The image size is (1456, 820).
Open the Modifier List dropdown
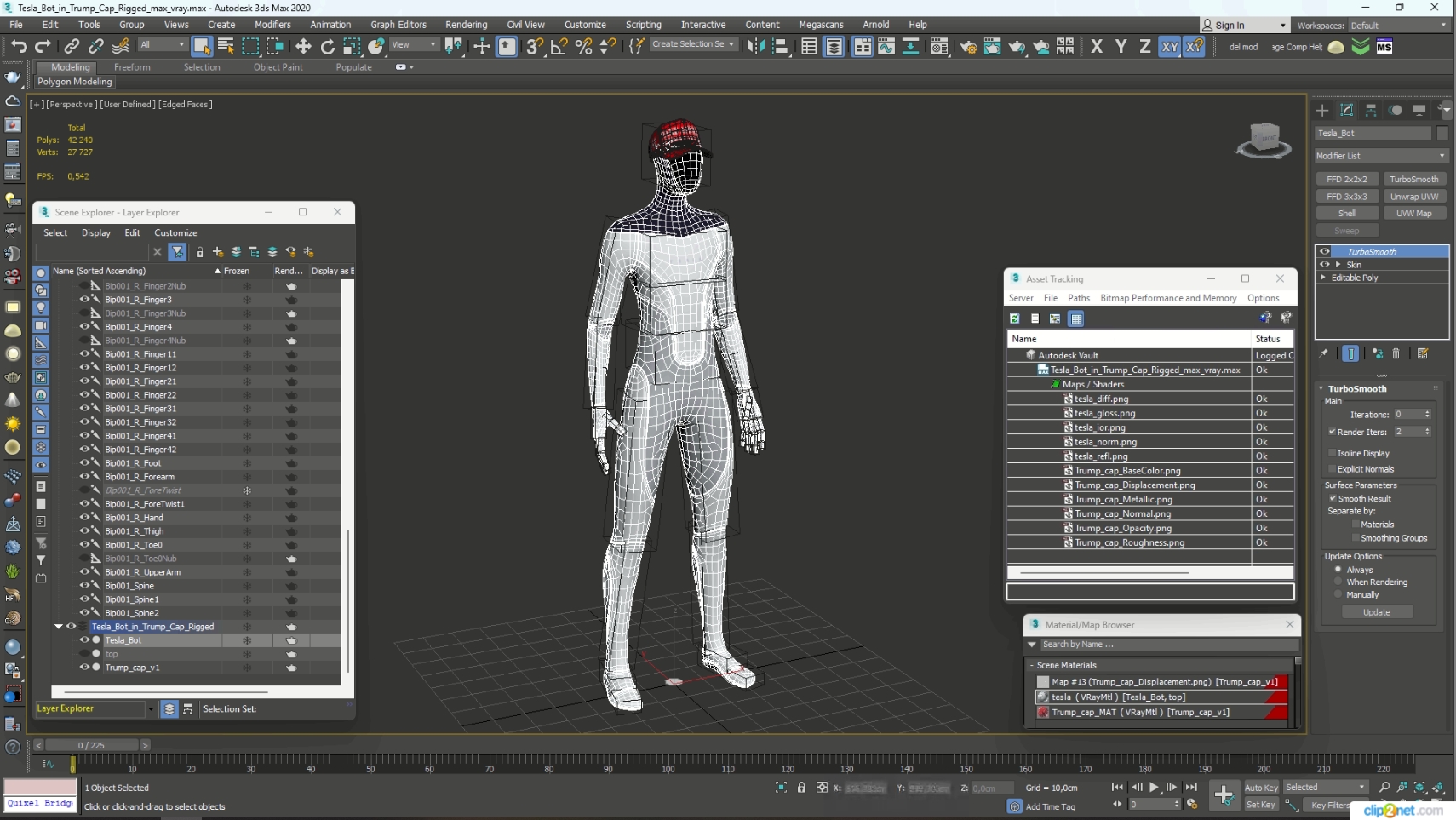(x=1381, y=156)
